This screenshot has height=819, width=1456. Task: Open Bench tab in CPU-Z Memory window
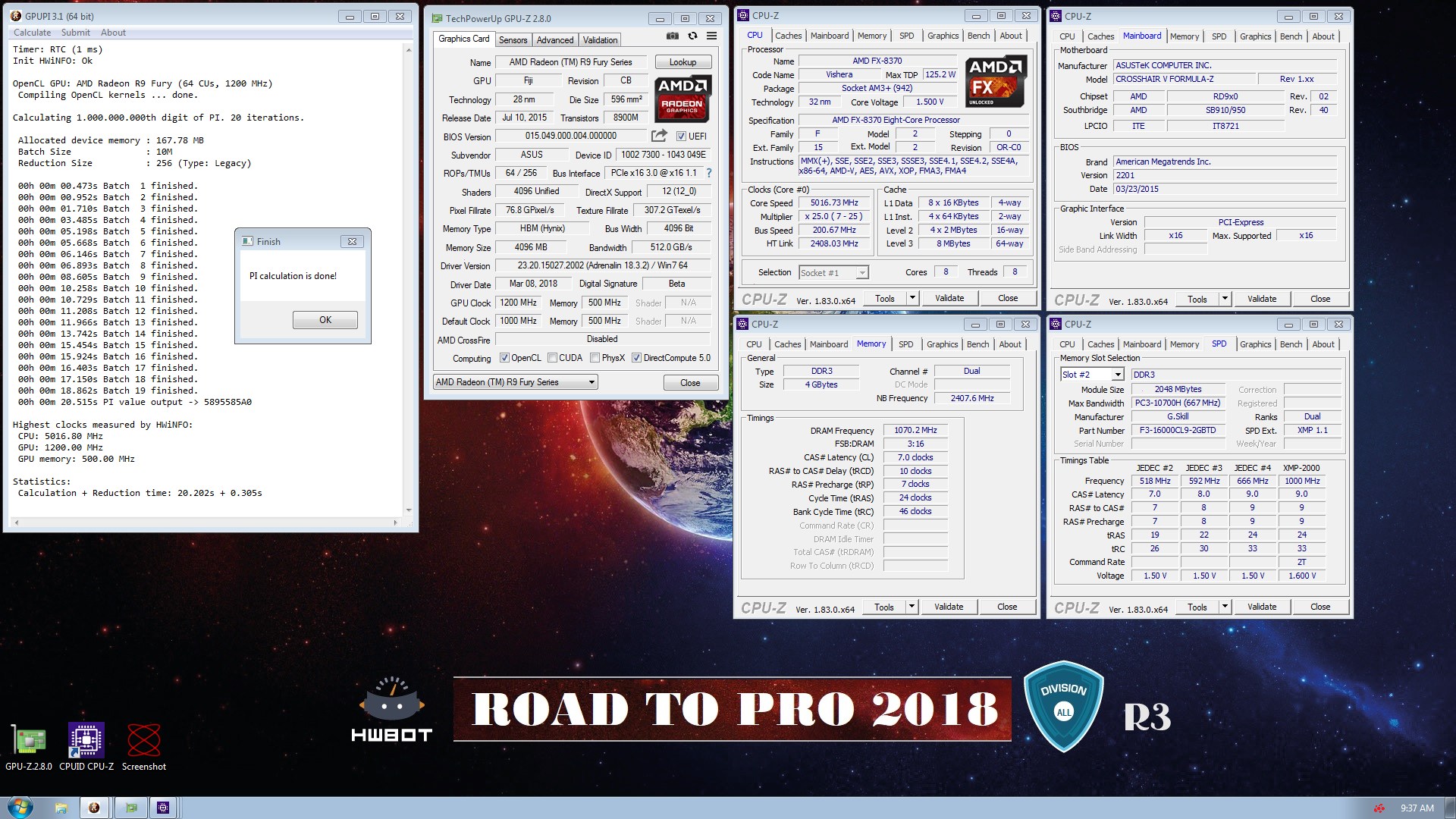point(977,344)
